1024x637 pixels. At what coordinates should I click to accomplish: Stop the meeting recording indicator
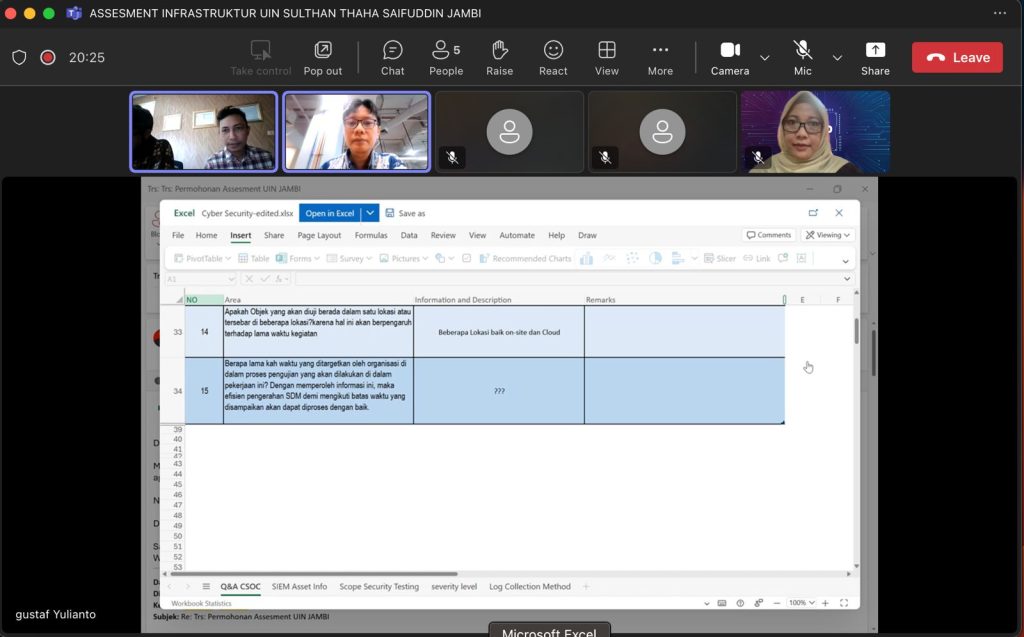pyautogui.click(x=47, y=58)
